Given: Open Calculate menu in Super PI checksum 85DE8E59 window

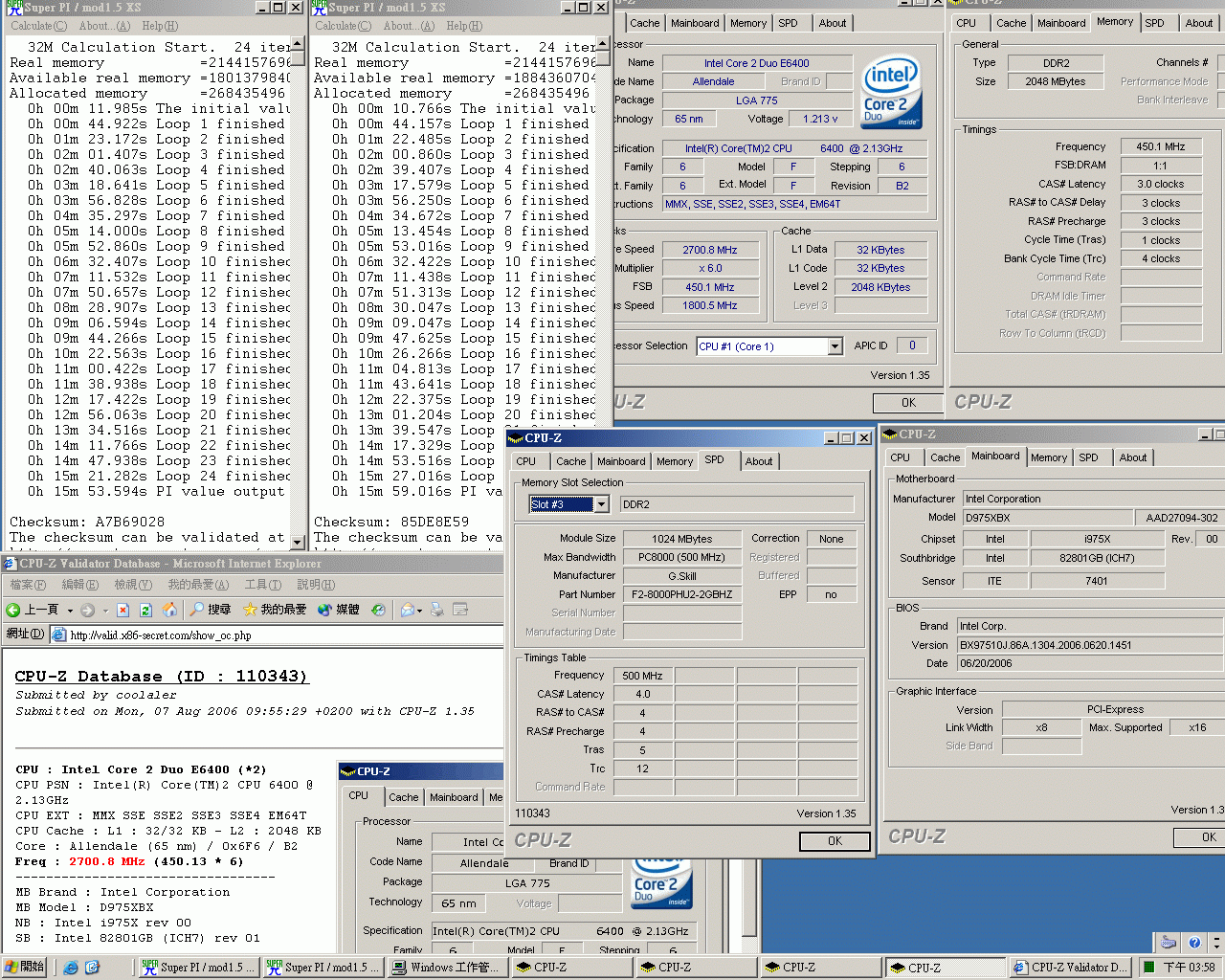Looking at the screenshot, I should point(343,26).
